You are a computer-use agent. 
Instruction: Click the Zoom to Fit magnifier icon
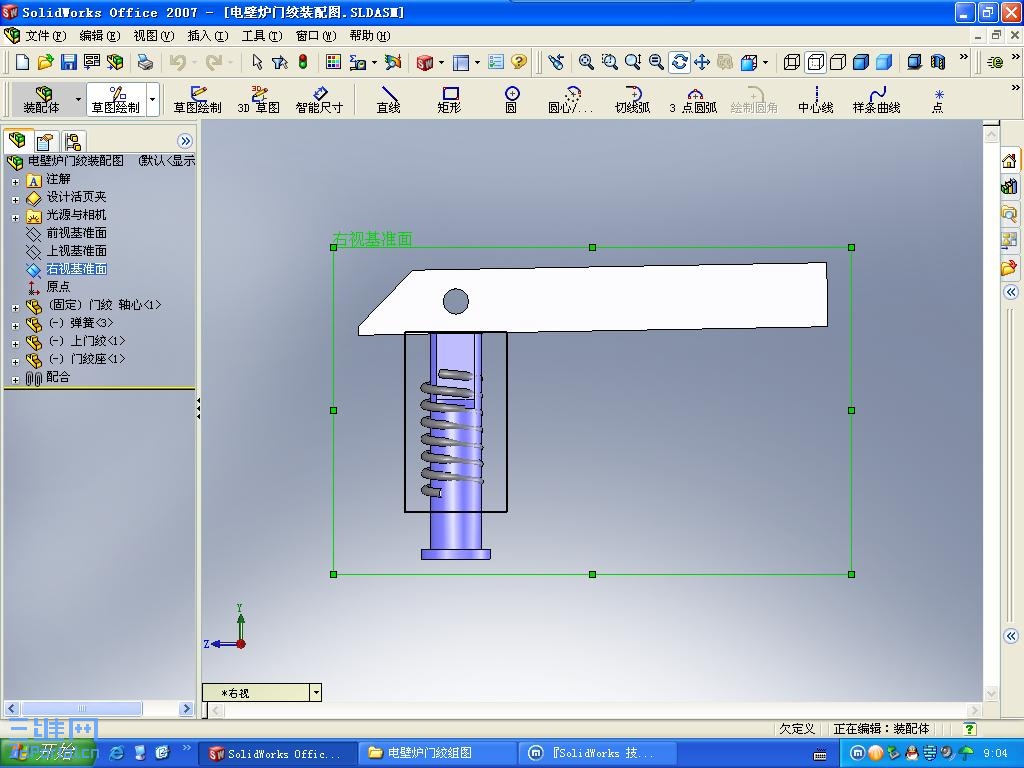tap(586, 62)
